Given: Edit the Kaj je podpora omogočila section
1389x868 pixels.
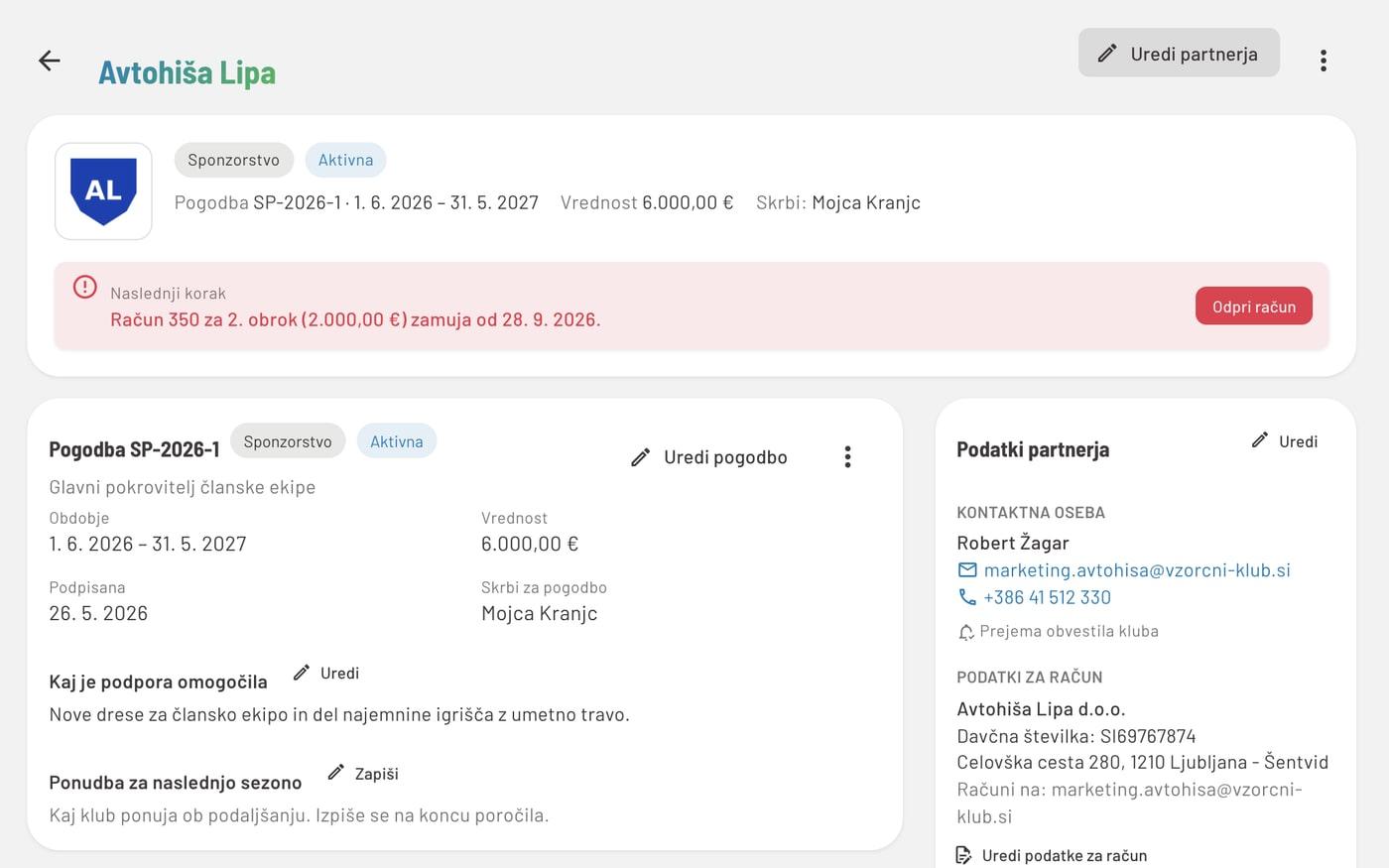Looking at the screenshot, I should (x=326, y=673).
